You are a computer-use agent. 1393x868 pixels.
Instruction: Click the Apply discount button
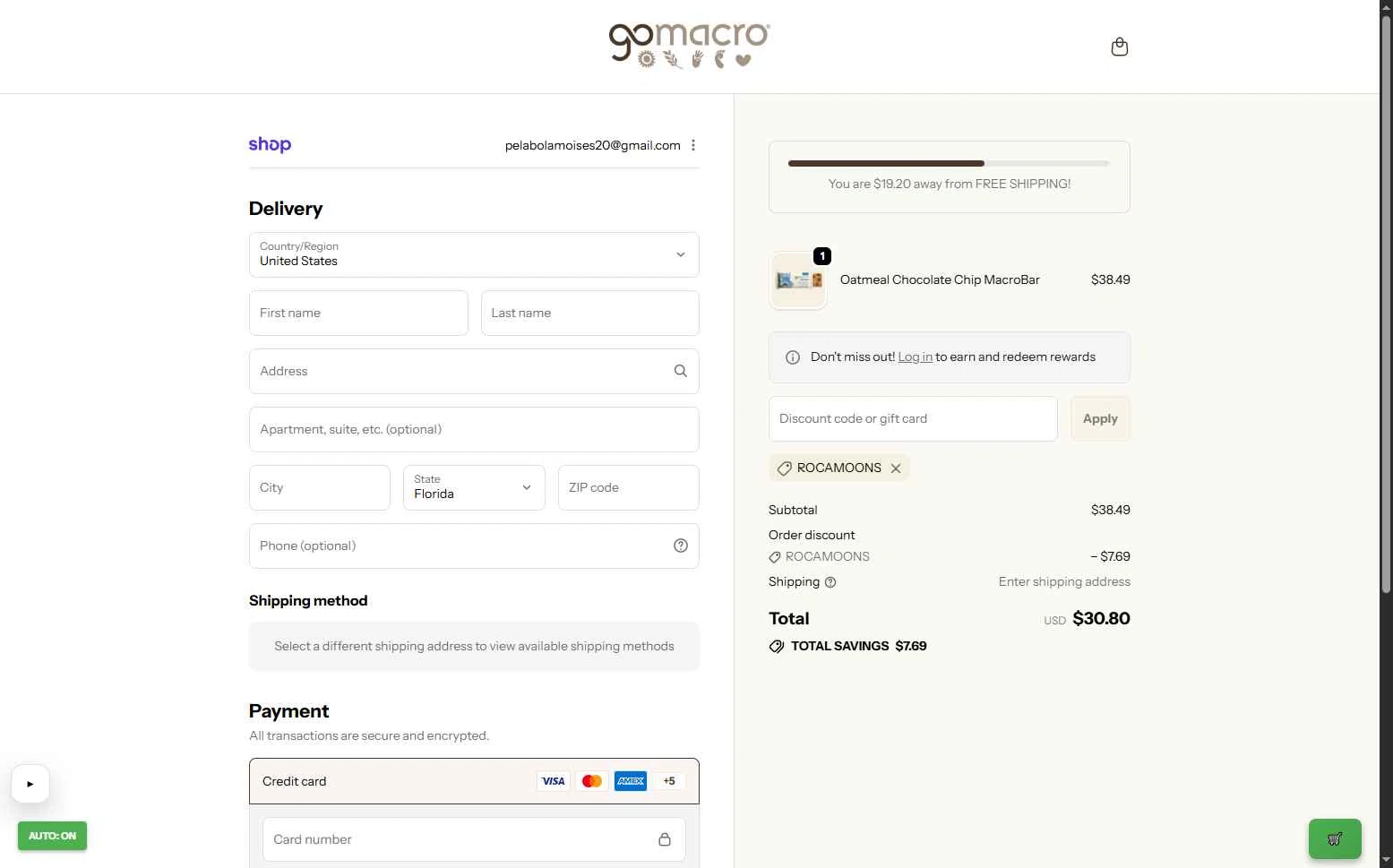(x=1100, y=419)
